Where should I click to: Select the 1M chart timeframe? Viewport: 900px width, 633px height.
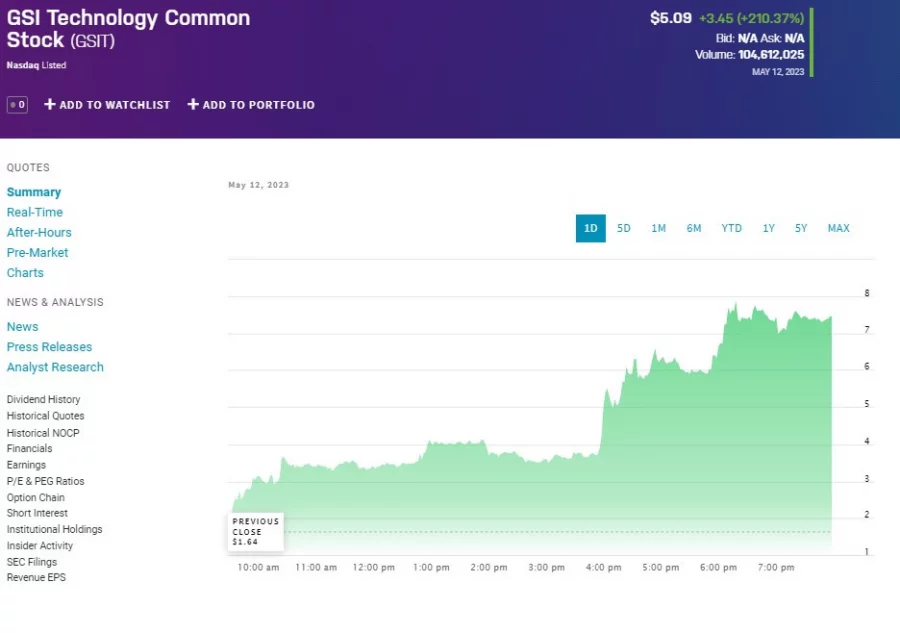[658, 228]
